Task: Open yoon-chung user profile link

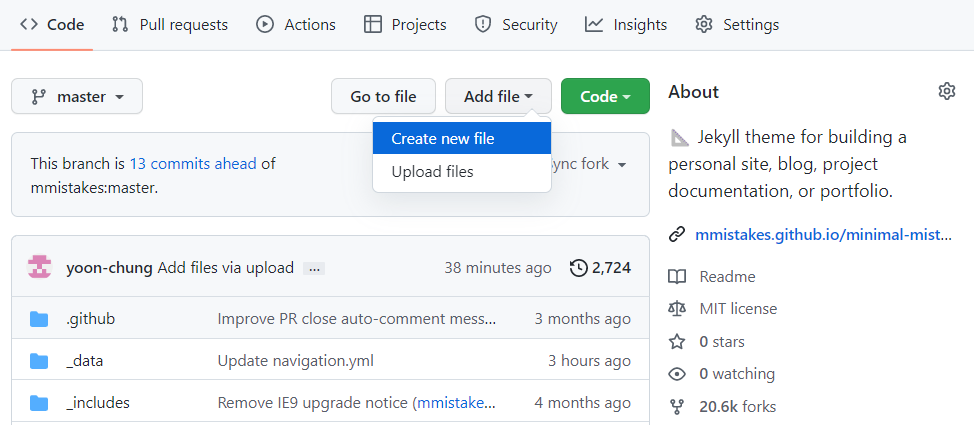Action: click(x=109, y=268)
